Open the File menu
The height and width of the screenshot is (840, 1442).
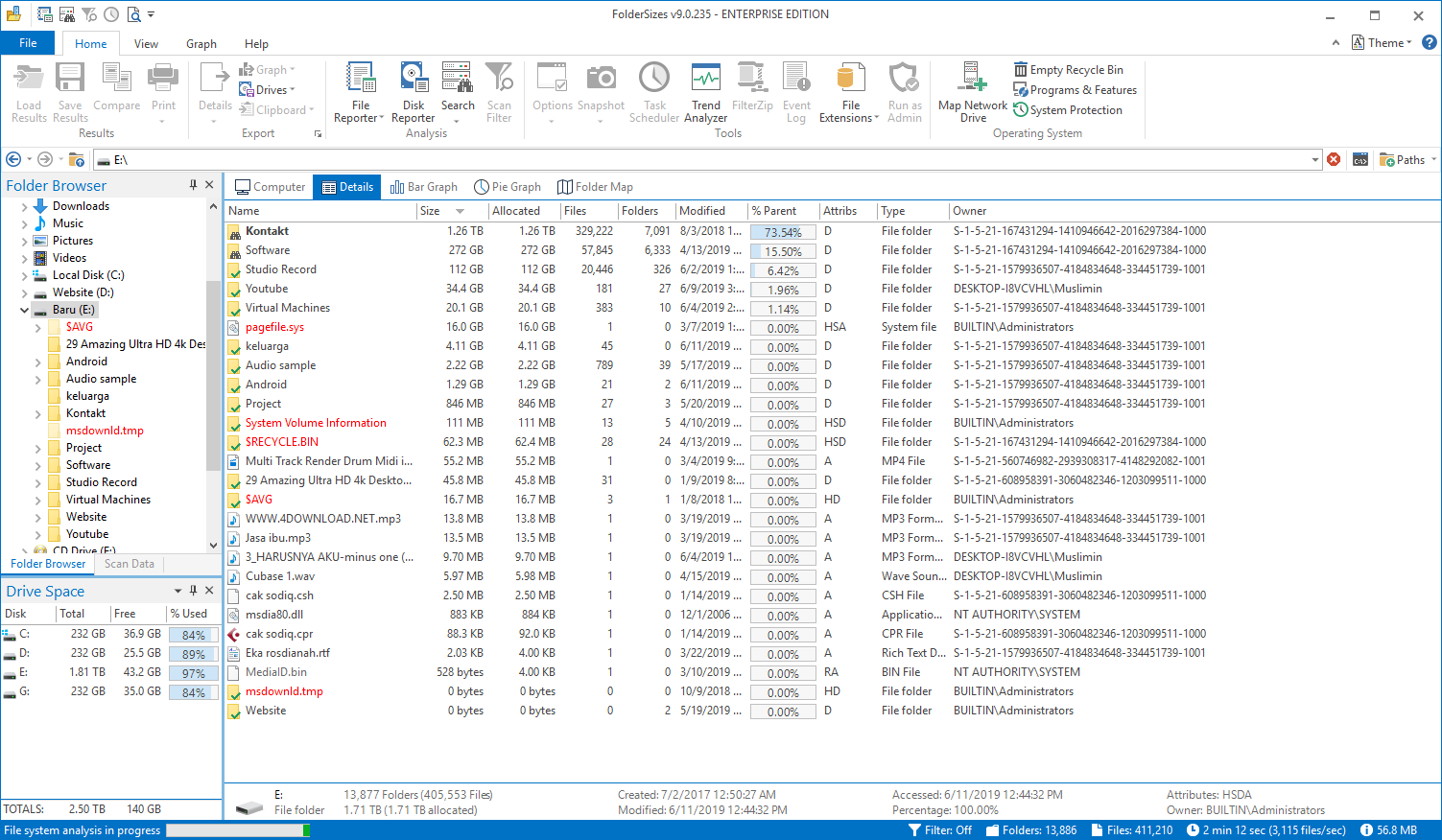click(28, 43)
